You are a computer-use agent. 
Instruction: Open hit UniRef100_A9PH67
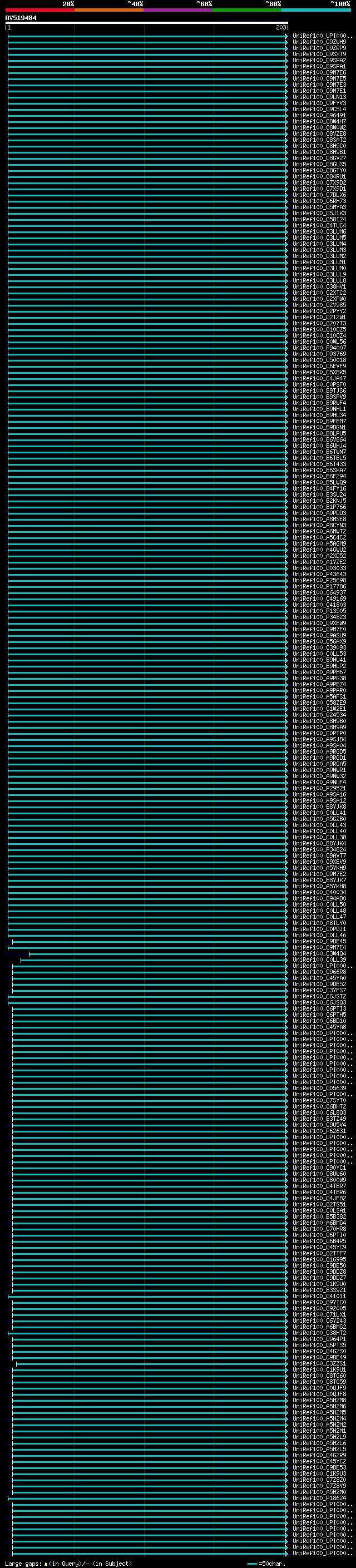pos(319,672)
